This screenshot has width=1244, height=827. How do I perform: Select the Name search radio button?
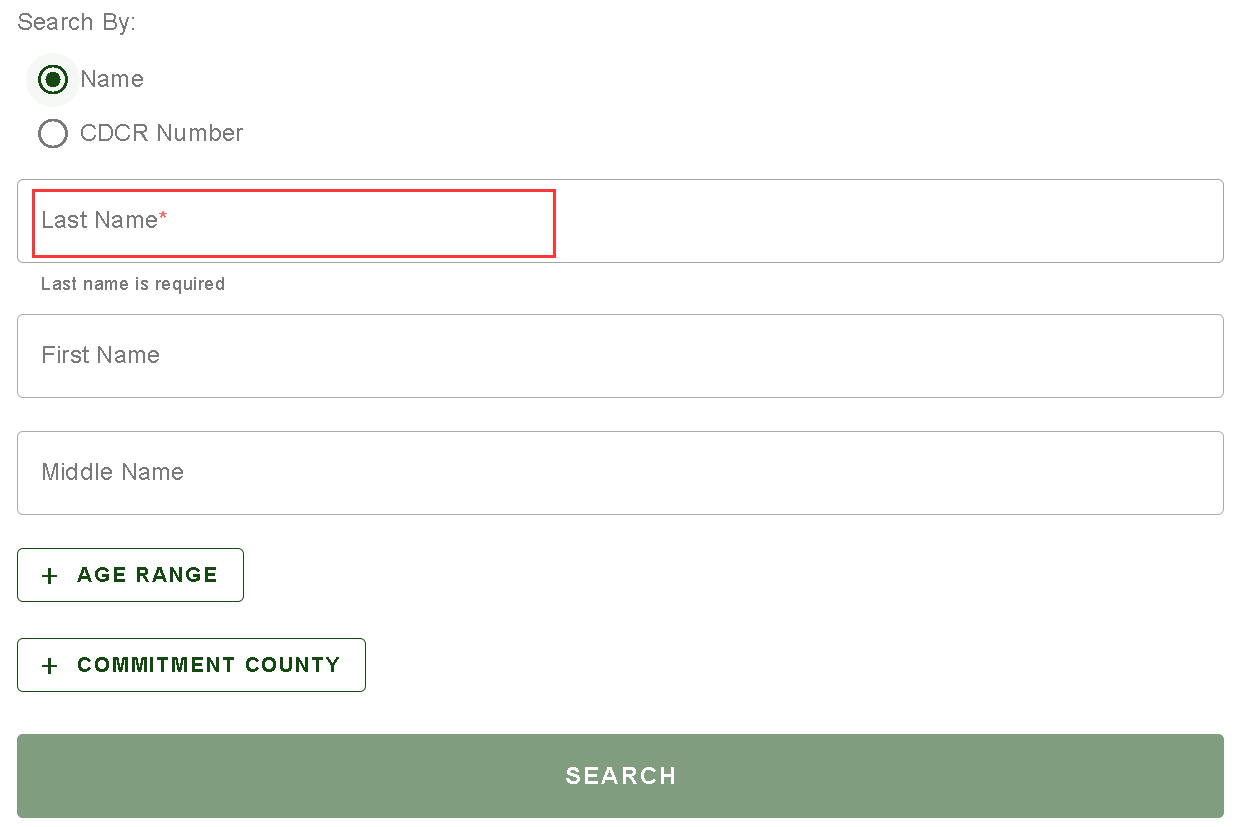pos(52,79)
